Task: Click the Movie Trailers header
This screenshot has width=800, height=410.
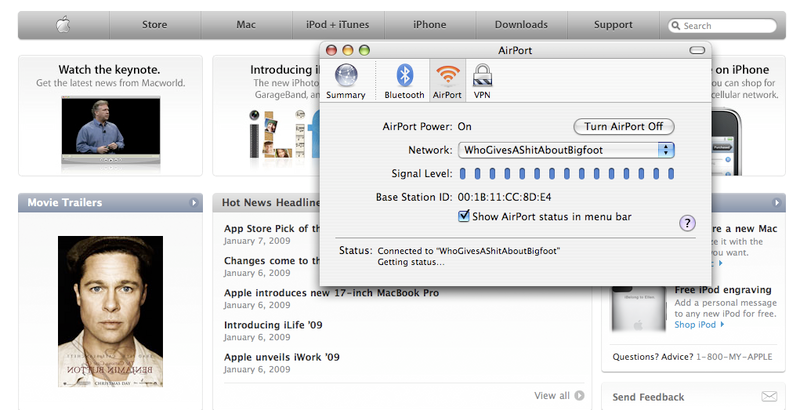Action: 110,202
